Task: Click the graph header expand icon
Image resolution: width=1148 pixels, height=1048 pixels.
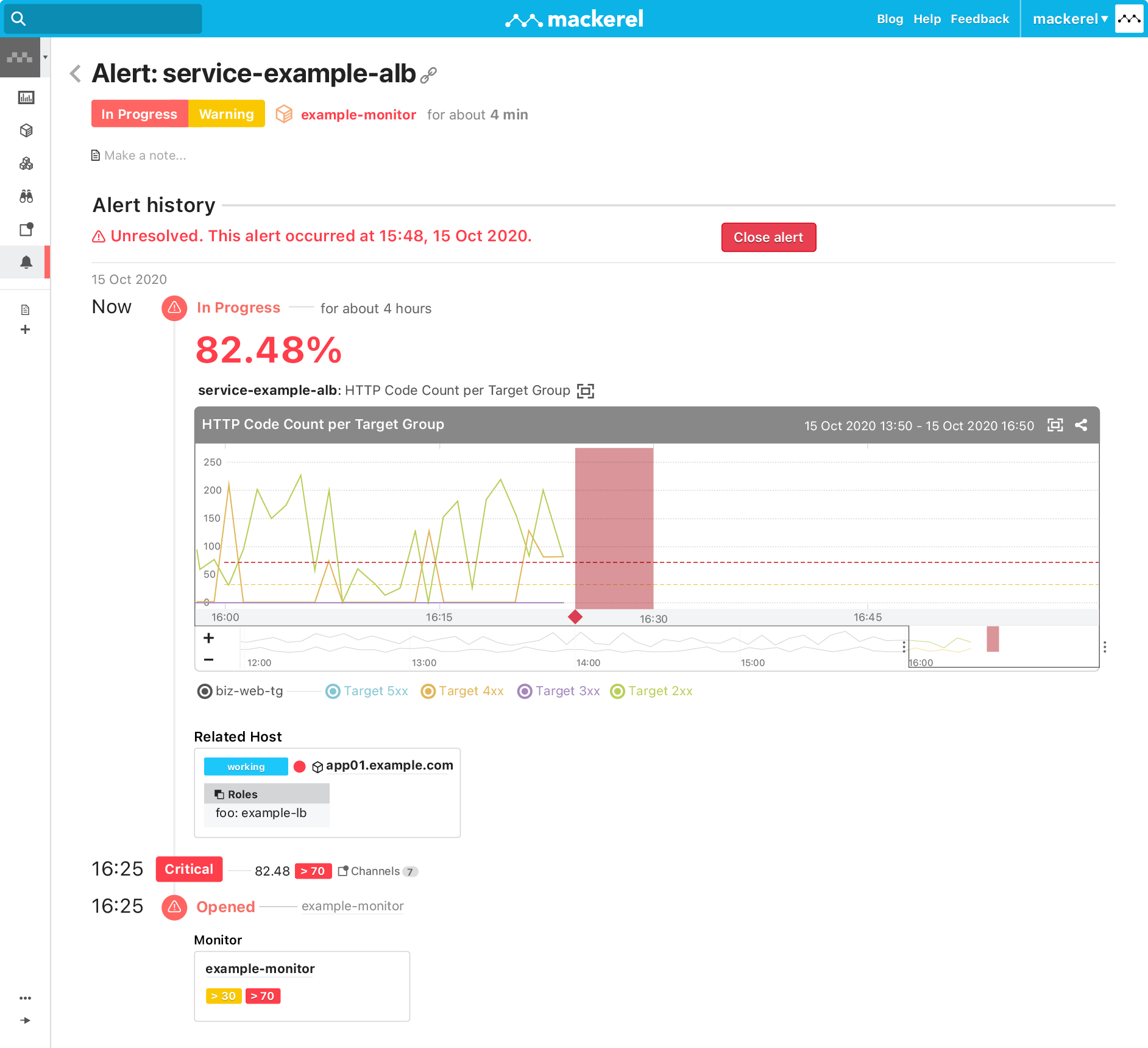Action: [1055, 425]
